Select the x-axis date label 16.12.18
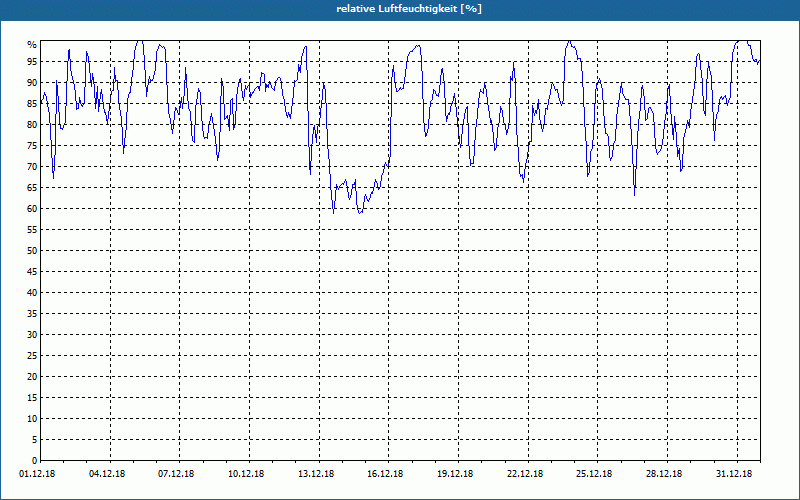Image resolution: width=800 pixels, height=500 pixels. point(385,474)
